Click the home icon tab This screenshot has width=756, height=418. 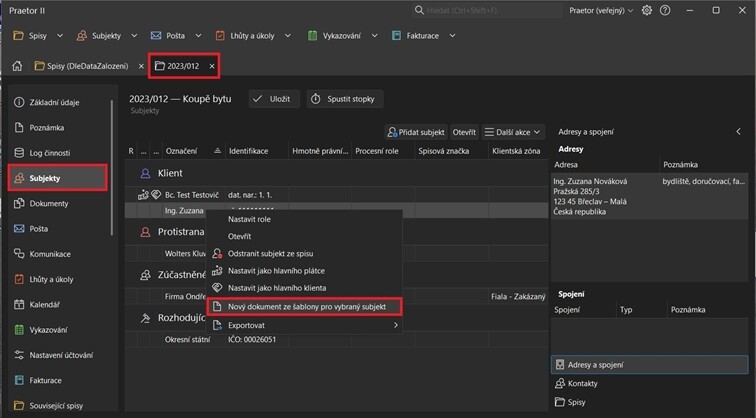tap(17, 66)
